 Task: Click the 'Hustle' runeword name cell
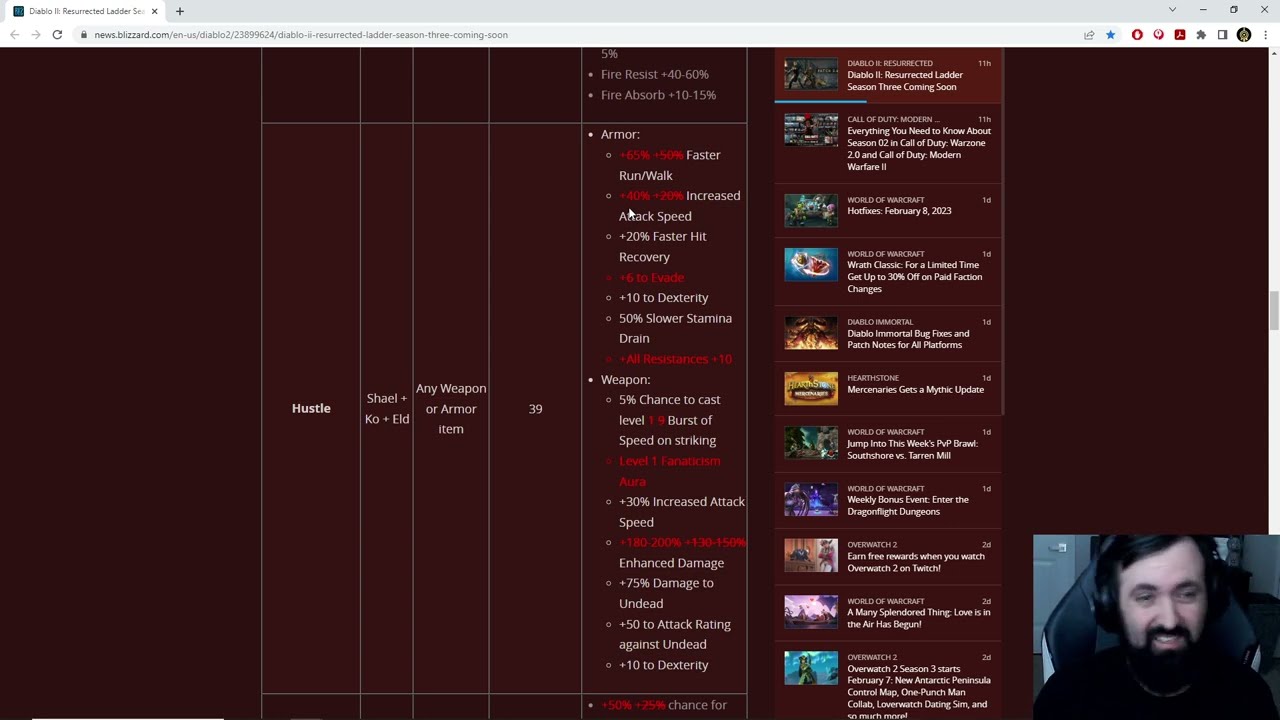point(311,408)
